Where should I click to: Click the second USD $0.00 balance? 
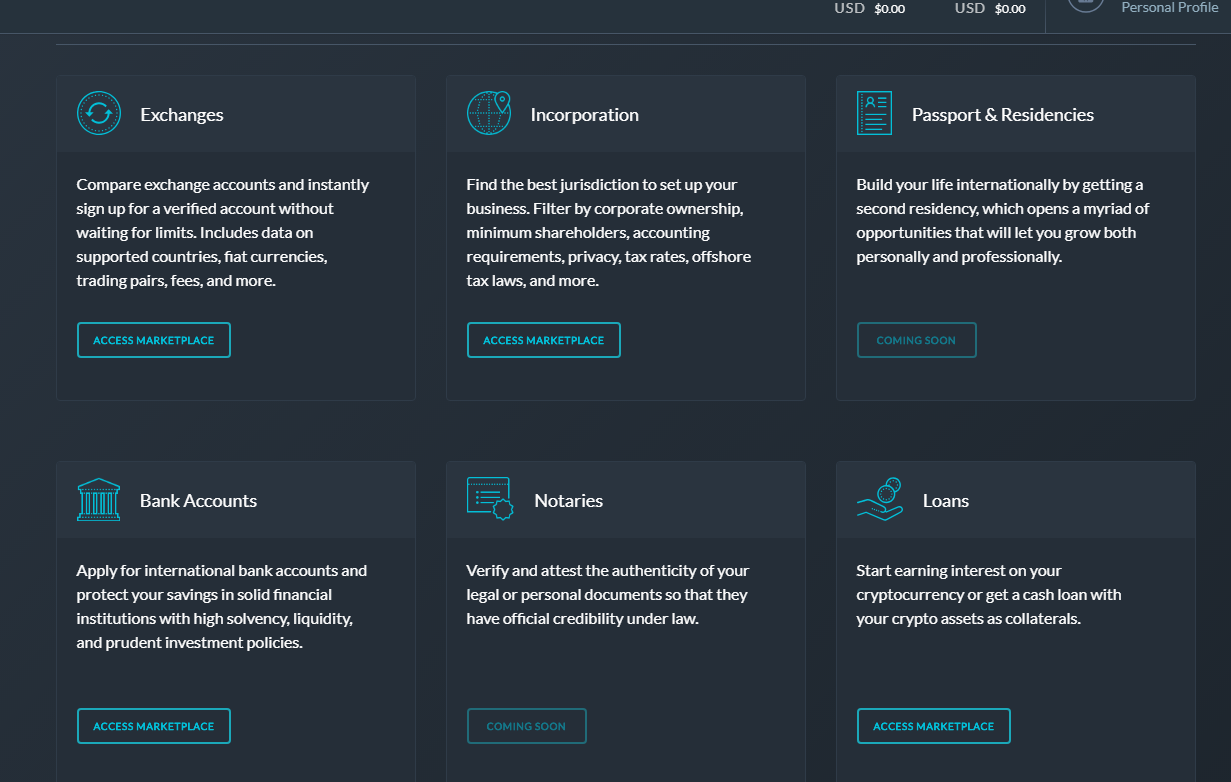(x=990, y=8)
